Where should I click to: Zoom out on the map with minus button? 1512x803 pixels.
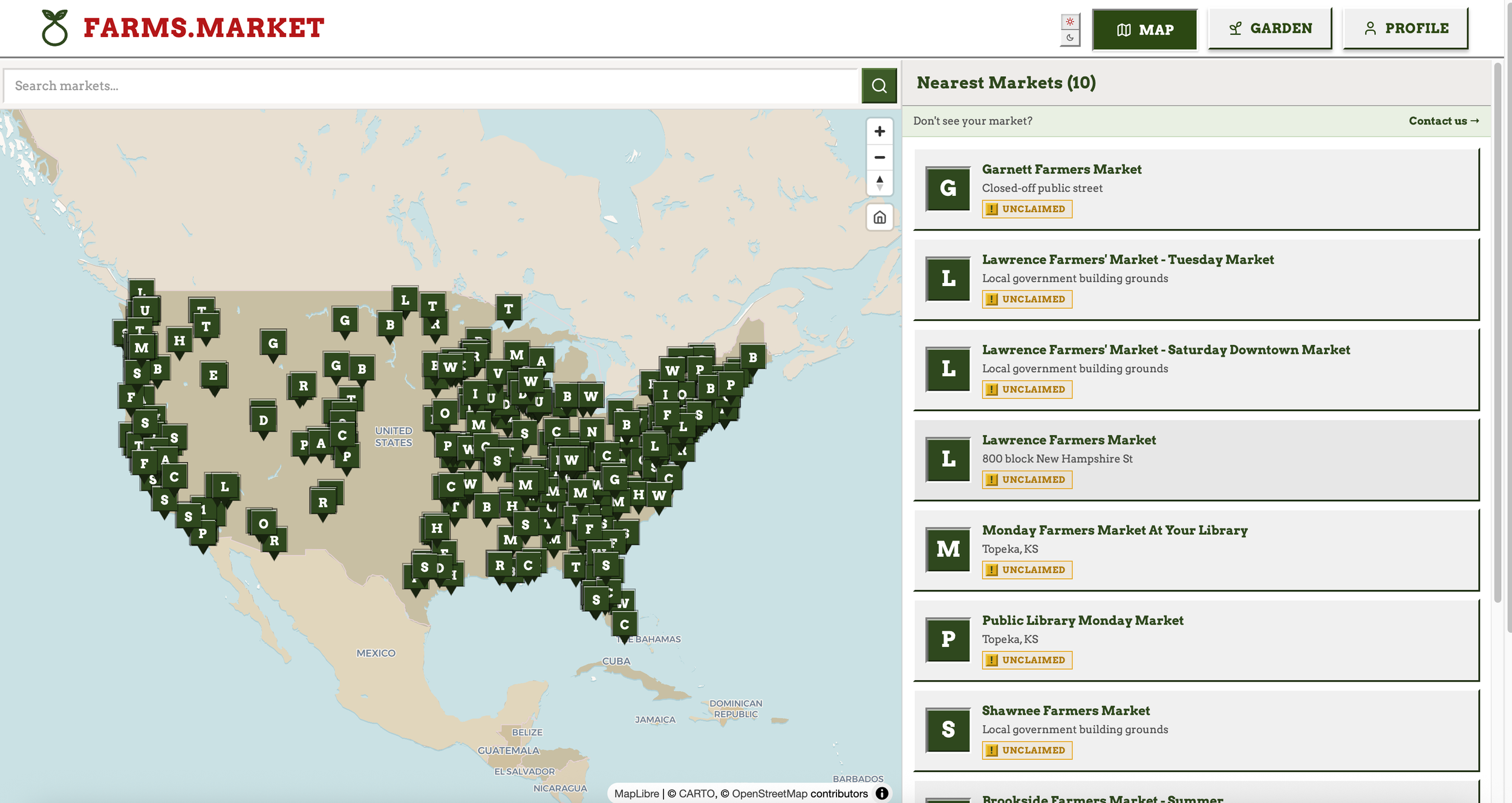pos(879,157)
